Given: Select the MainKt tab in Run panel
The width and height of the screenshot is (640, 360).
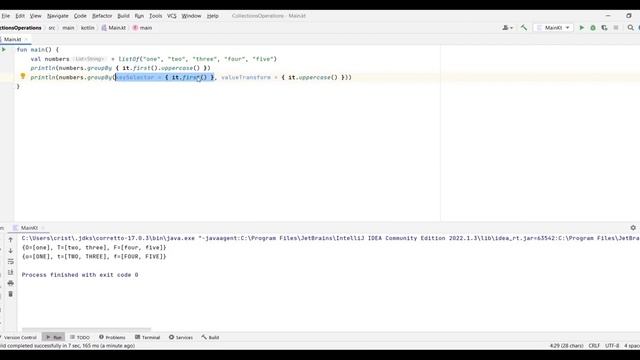Looking at the screenshot, I should 29,228.
